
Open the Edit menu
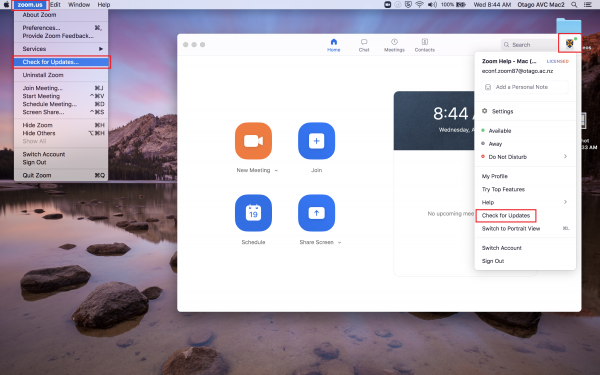(55, 5)
